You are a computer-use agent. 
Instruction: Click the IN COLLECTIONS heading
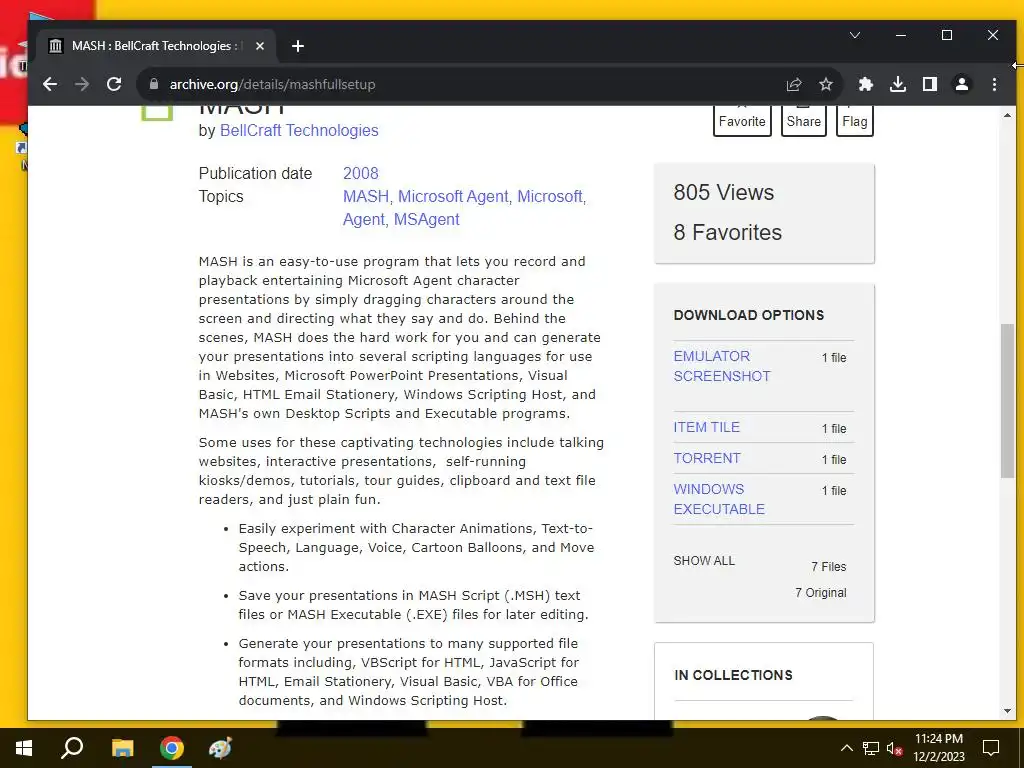pos(733,675)
